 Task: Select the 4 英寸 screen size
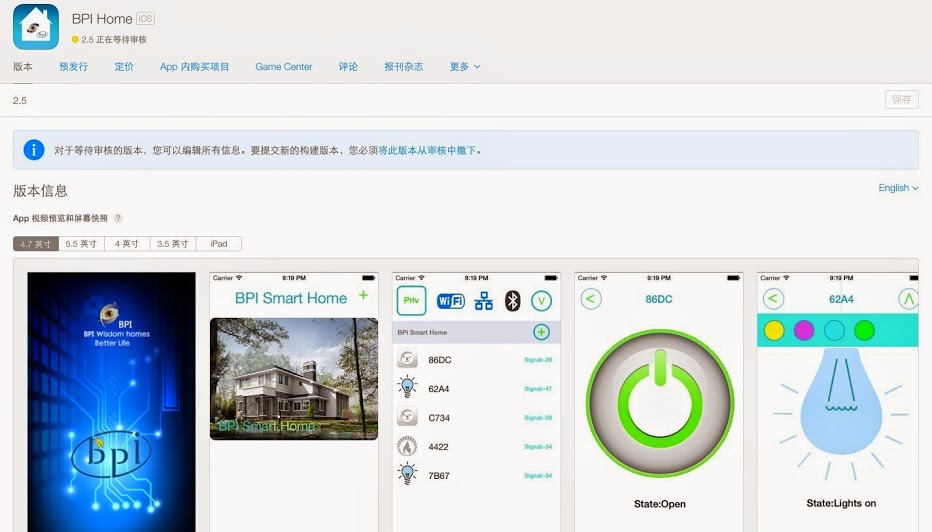(x=127, y=244)
